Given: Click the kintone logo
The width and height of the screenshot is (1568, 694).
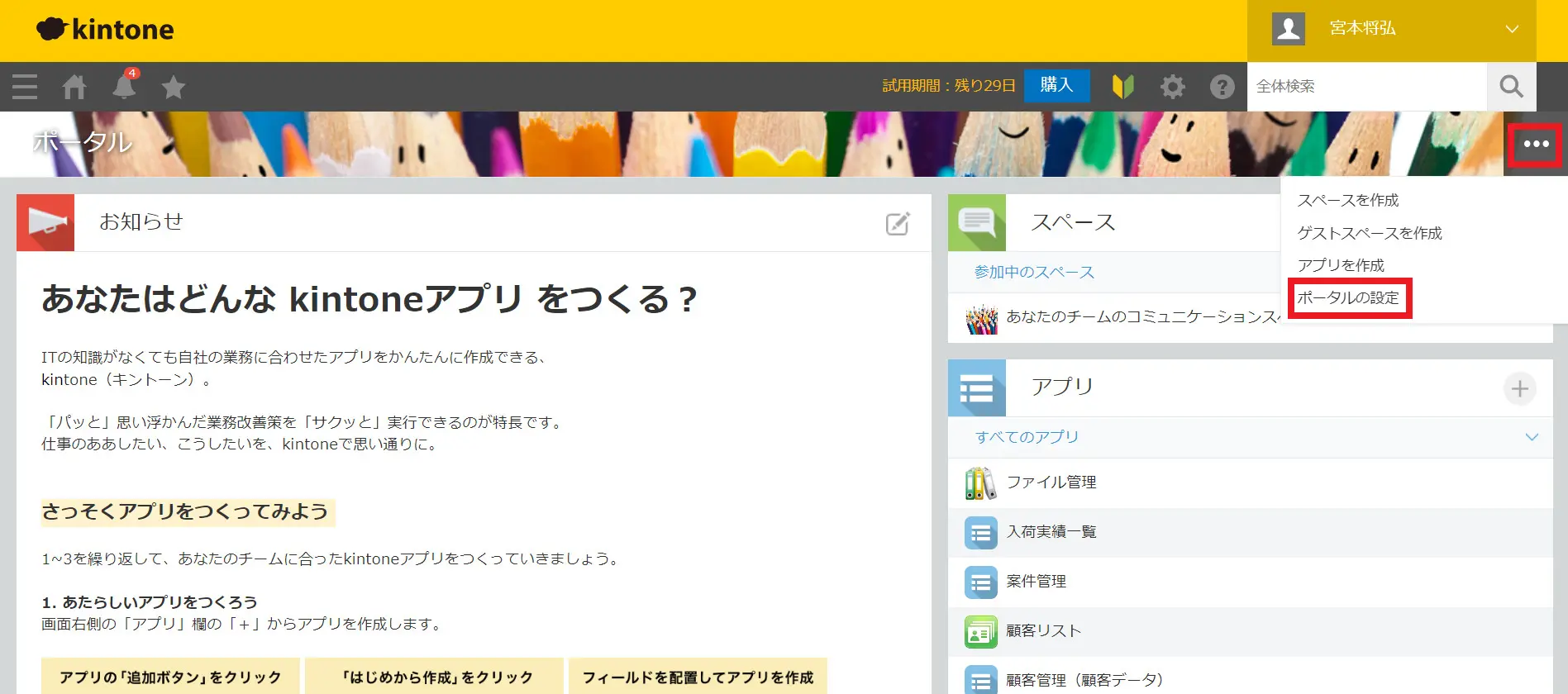Looking at the screenshot, I should (105, 29).
